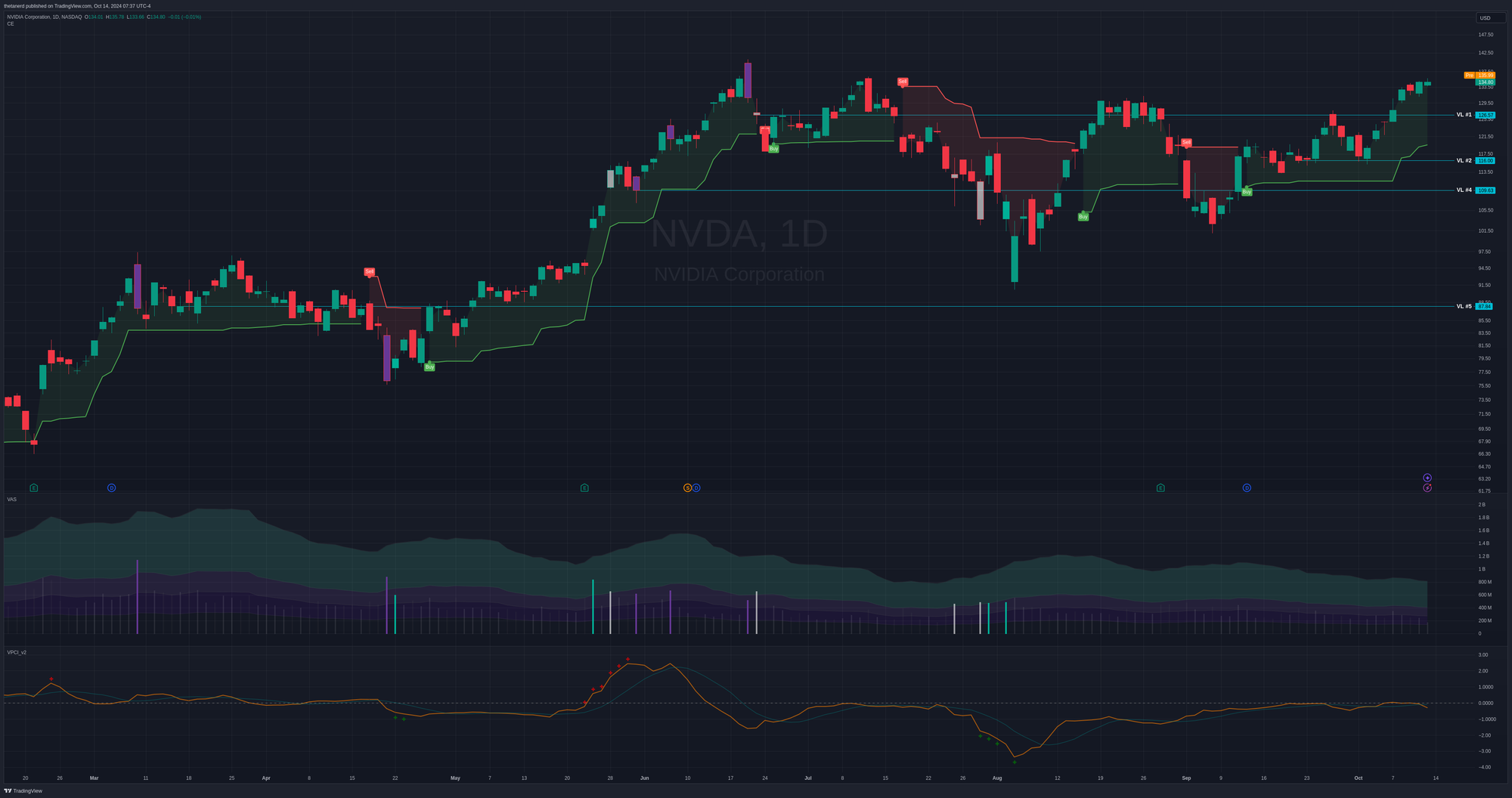1512x798 pixels.
Task: Click the June dividend D marker
Action: 696,488
